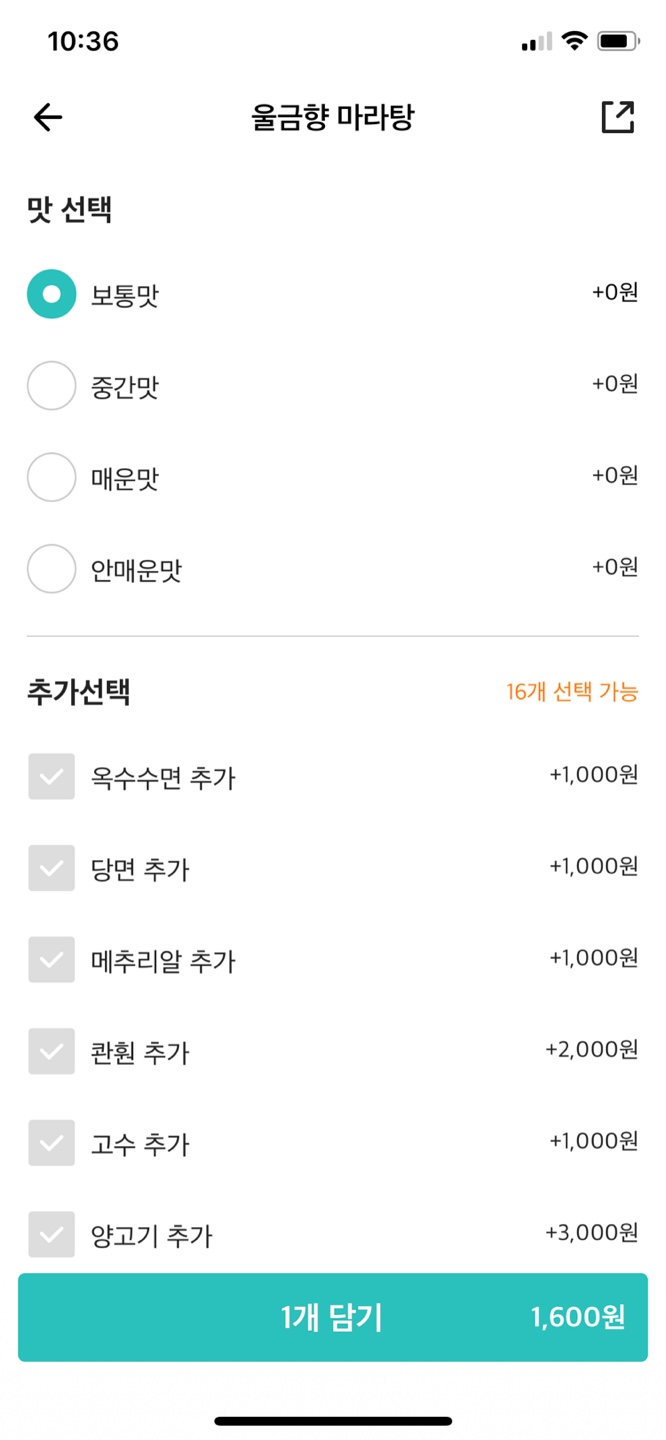The width and height of the screenshot is (666, 1440).
Task: Tap the 16개 선택 가능 label
Action: coord(572,692)
